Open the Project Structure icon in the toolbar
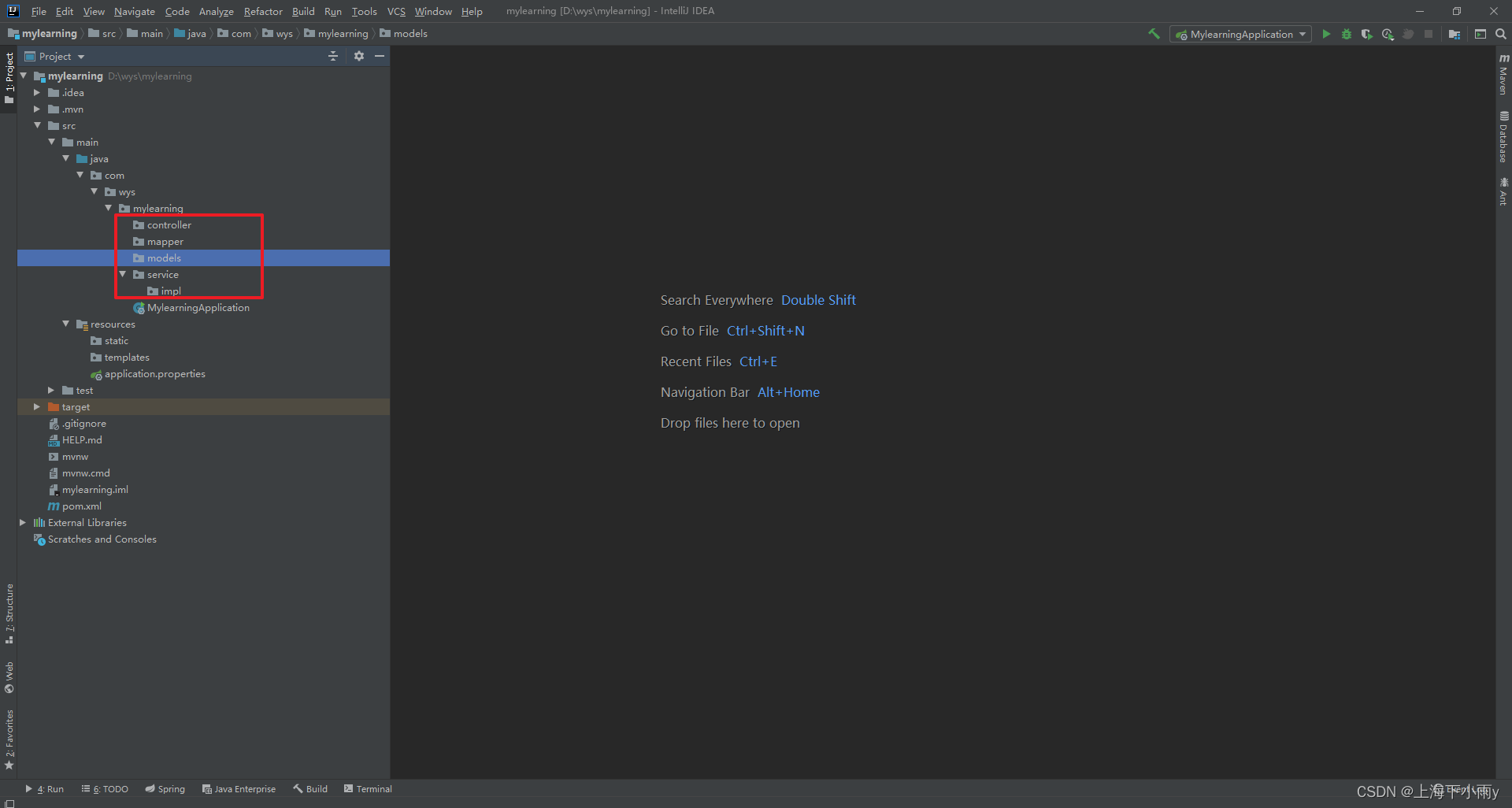 [x=1455, y=34]
